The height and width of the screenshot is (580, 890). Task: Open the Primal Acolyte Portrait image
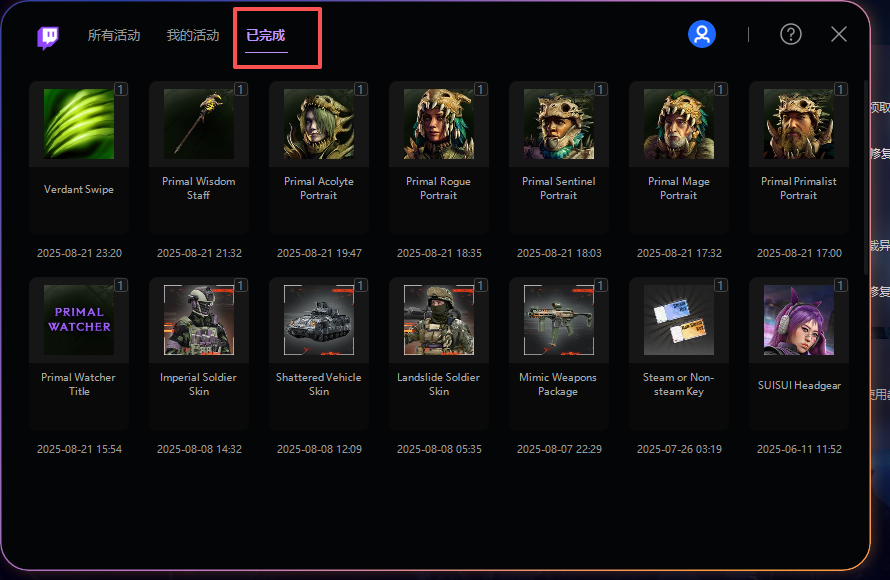(319, 124)
